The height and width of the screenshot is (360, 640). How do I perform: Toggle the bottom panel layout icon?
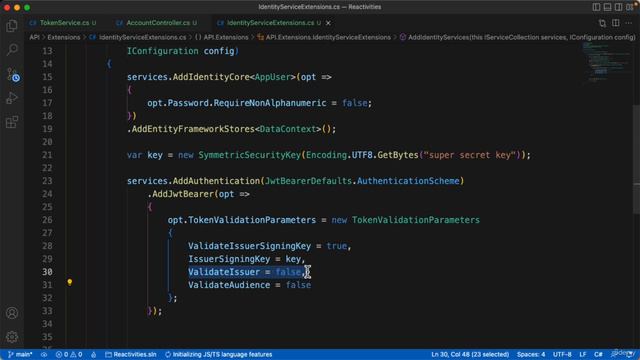click(x=607, y=7)
